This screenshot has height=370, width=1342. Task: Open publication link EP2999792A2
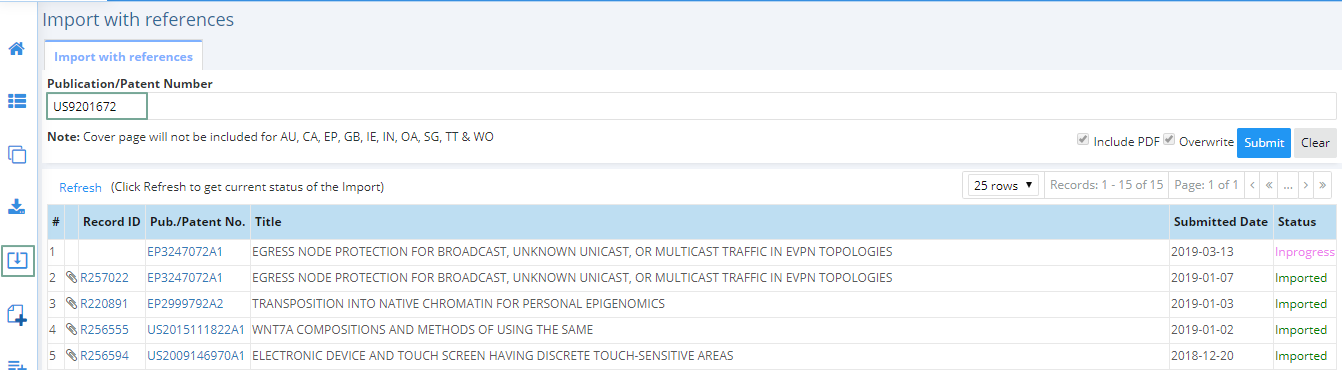click(x=185, y=304)
